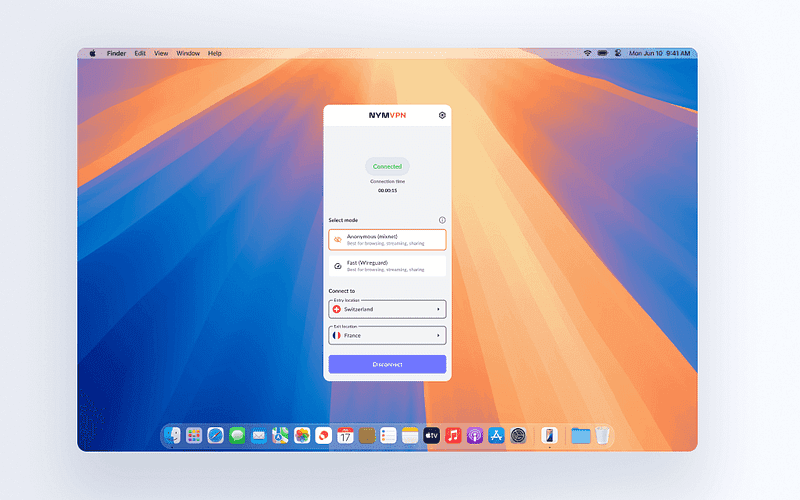Open the Finder menu in menu bar
800x500 pixels.
coord(116,53)
